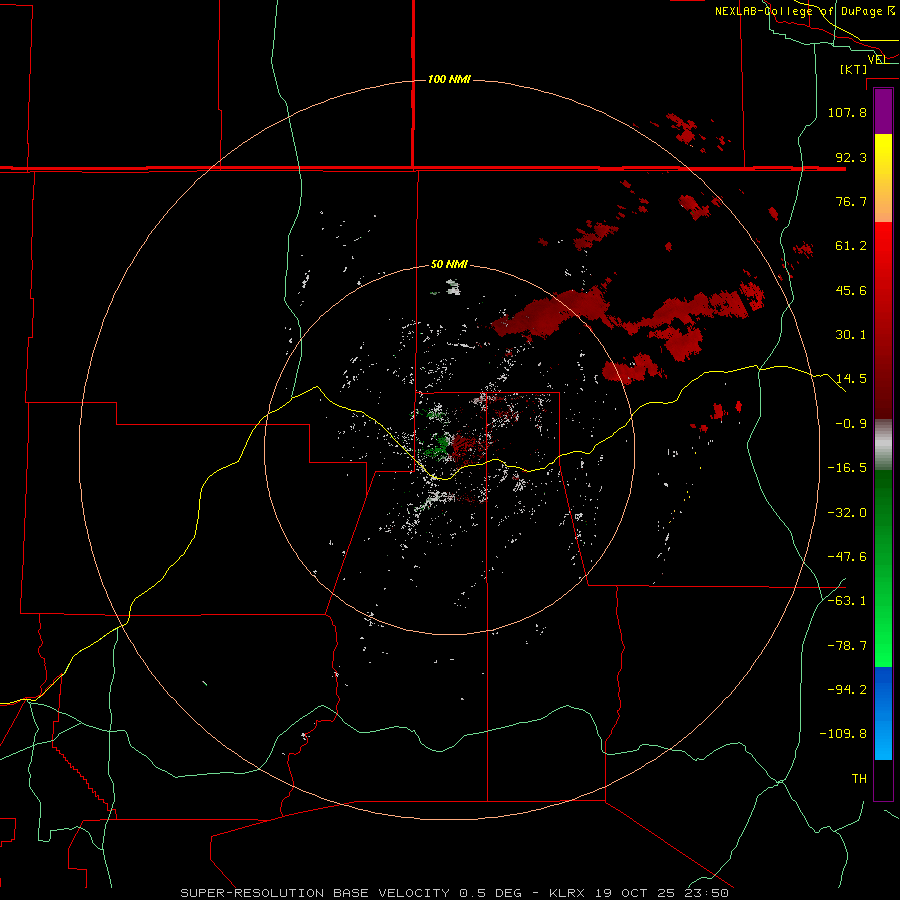Click the TH label near the scale bottom
Image resolution: width=900 pixels, height=900 pixels.
click(x=859, y=779)
